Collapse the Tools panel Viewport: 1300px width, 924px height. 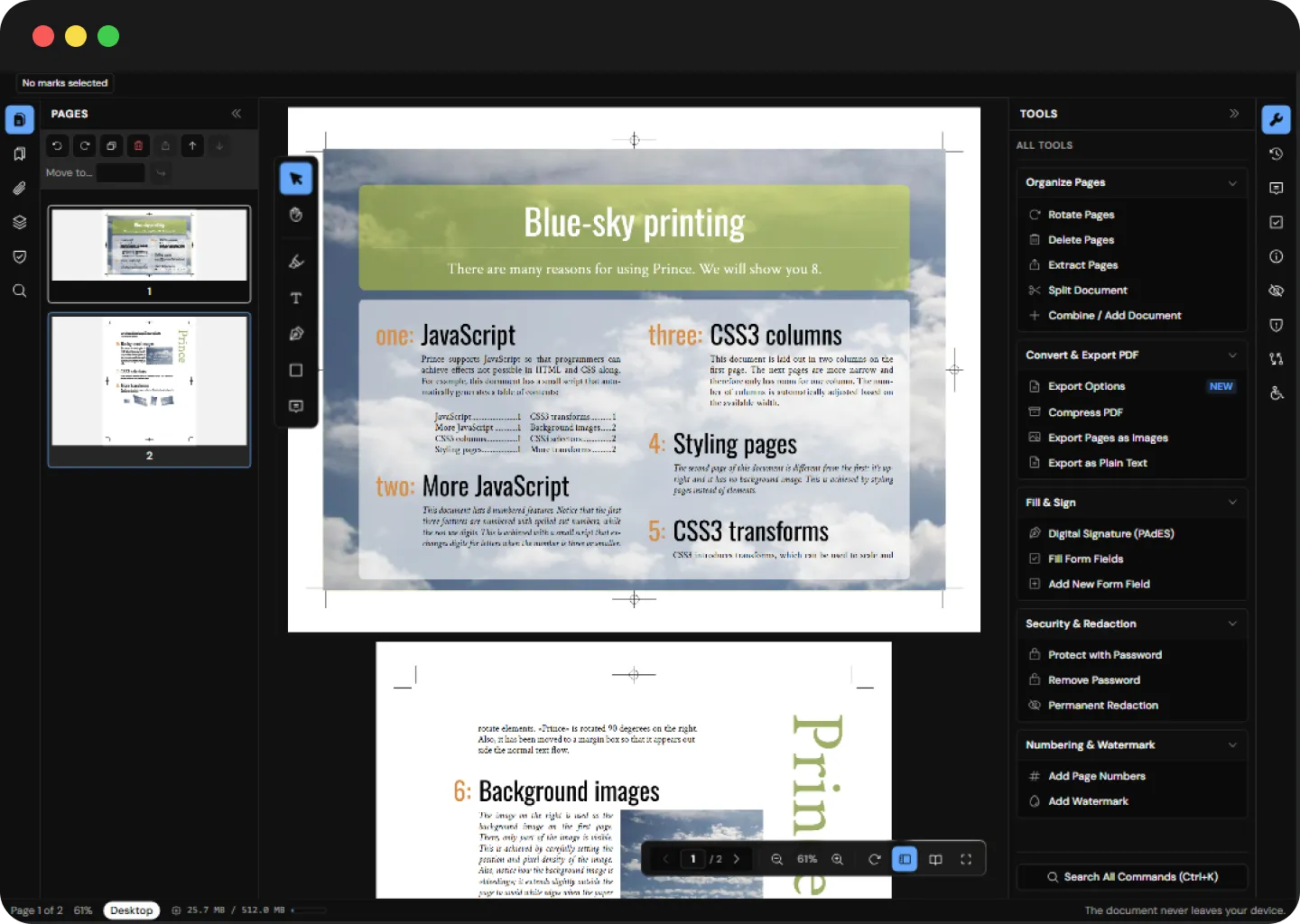tap(1234, 114)
